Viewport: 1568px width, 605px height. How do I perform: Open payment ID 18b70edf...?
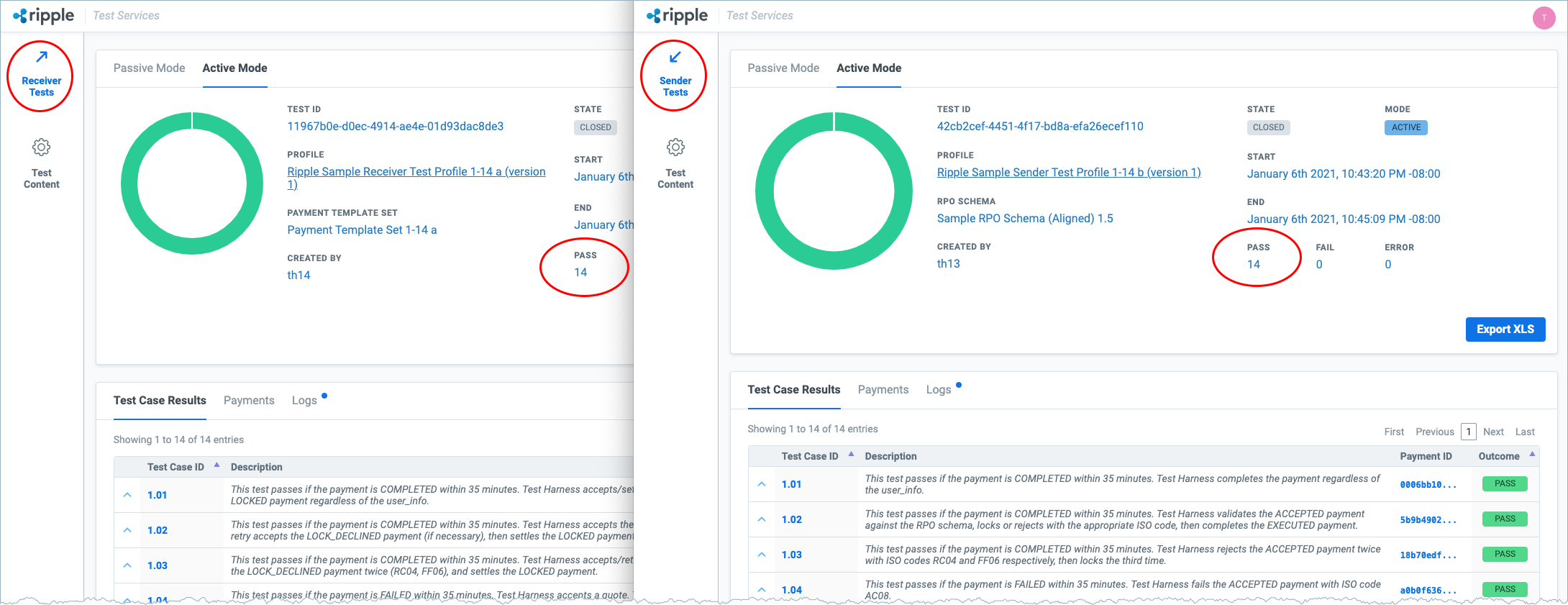(1428, 555)
